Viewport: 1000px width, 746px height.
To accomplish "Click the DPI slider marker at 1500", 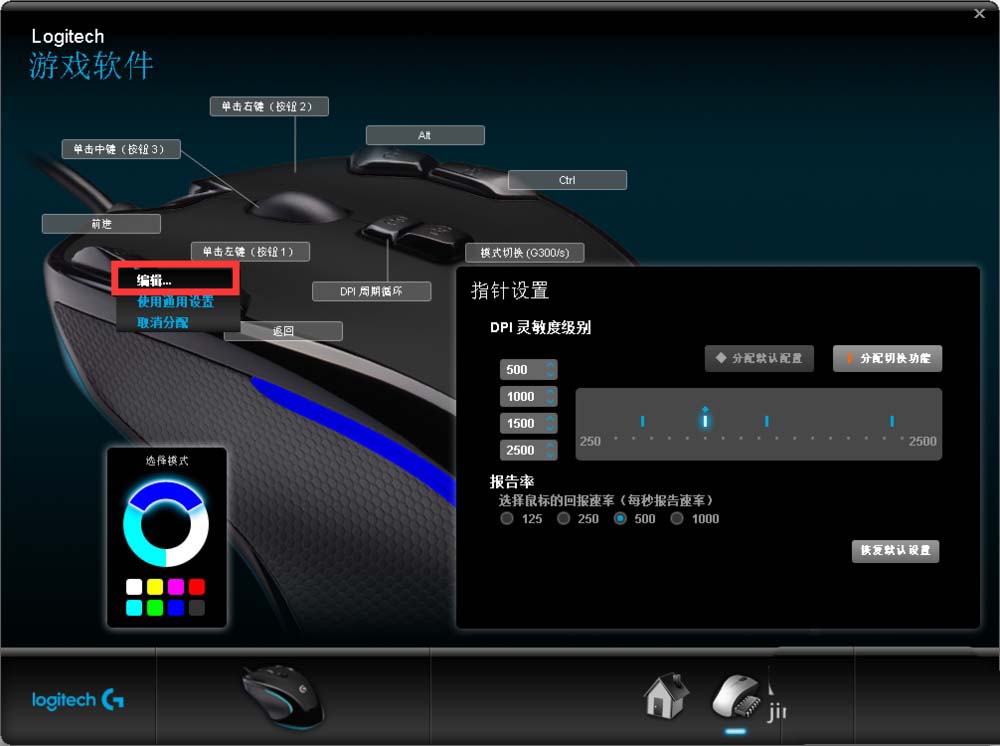I will [x=767, y=421].
